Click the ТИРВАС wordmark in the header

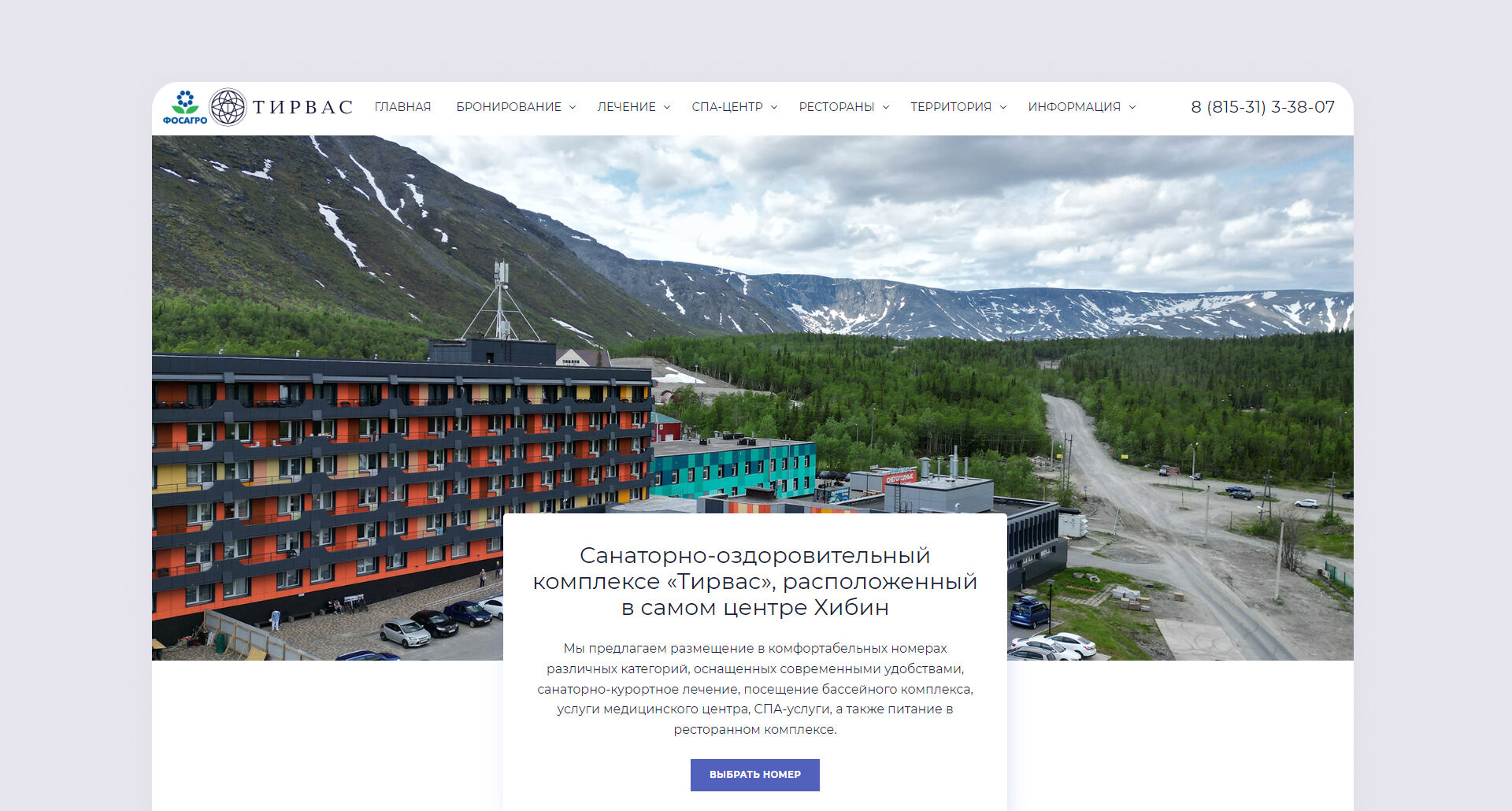(x=302, y=107)
